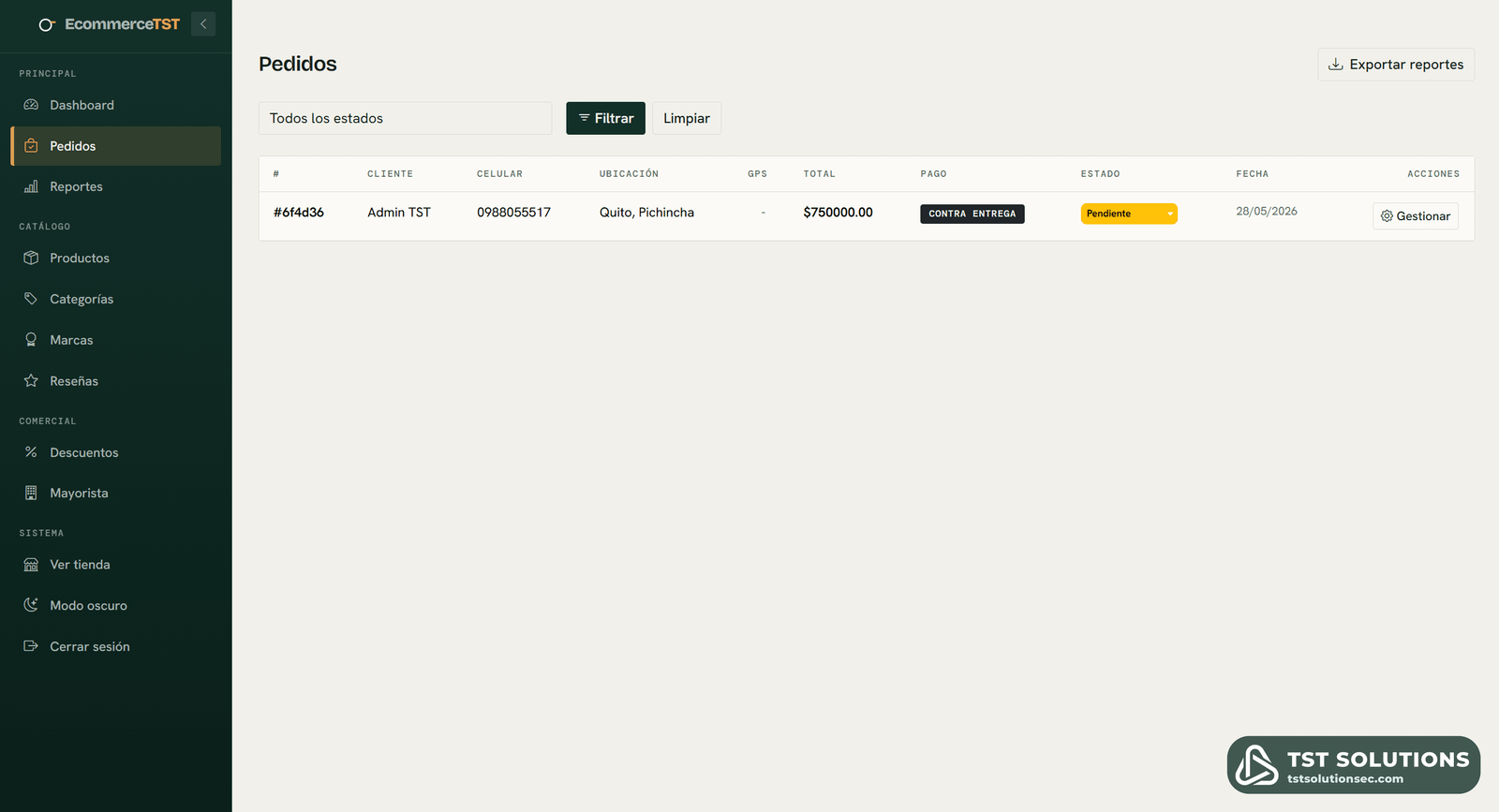Open the Mayorista section
Screen dimensions: 1499x812
[116, 493]
